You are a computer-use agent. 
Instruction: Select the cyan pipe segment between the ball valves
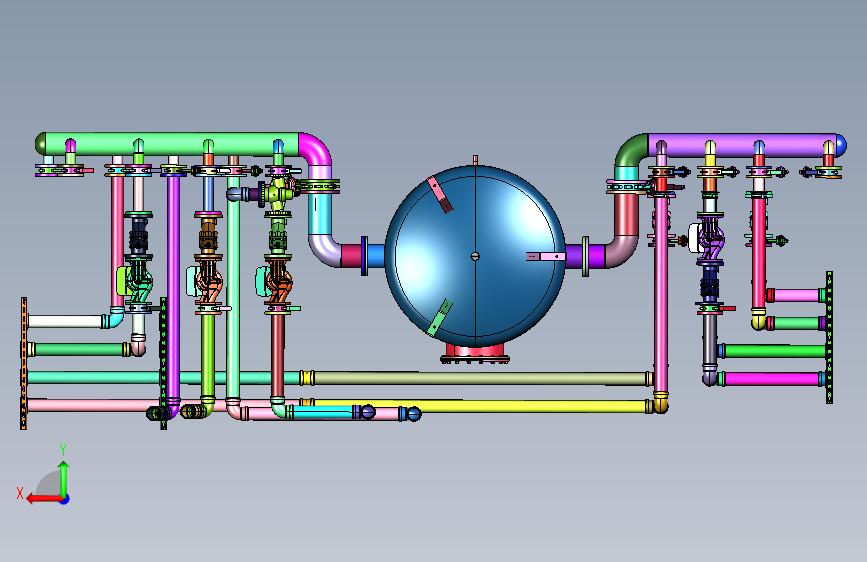tap(322, 412)
